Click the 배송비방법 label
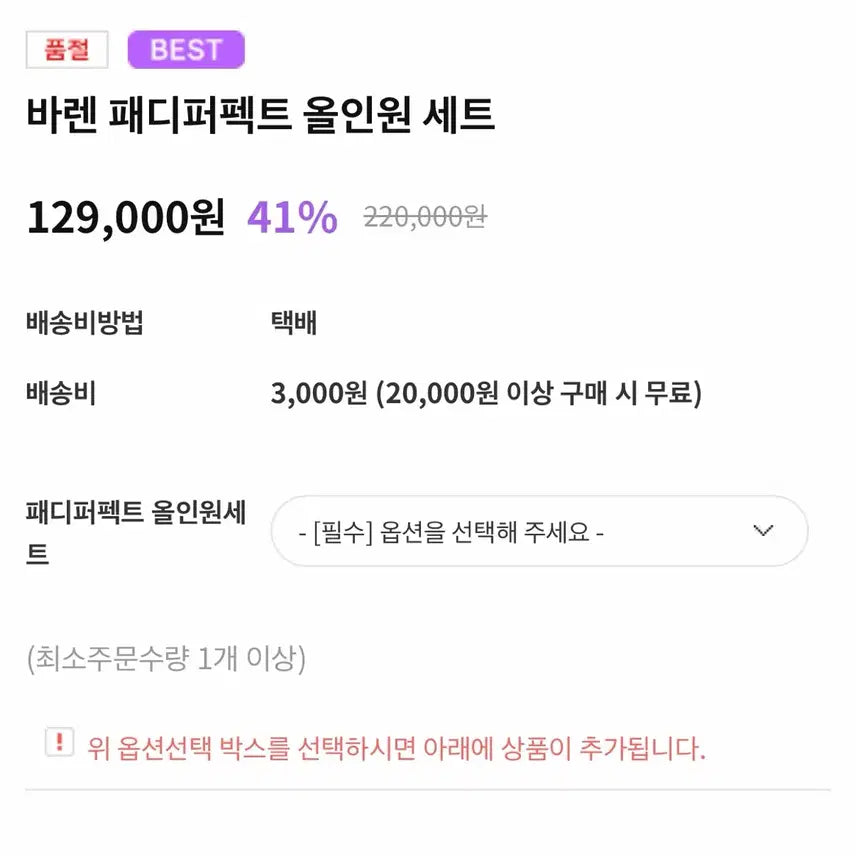Image resolution: width=856 pixels, height=856 pixels. pyautogui.click(x=85, y=324)
